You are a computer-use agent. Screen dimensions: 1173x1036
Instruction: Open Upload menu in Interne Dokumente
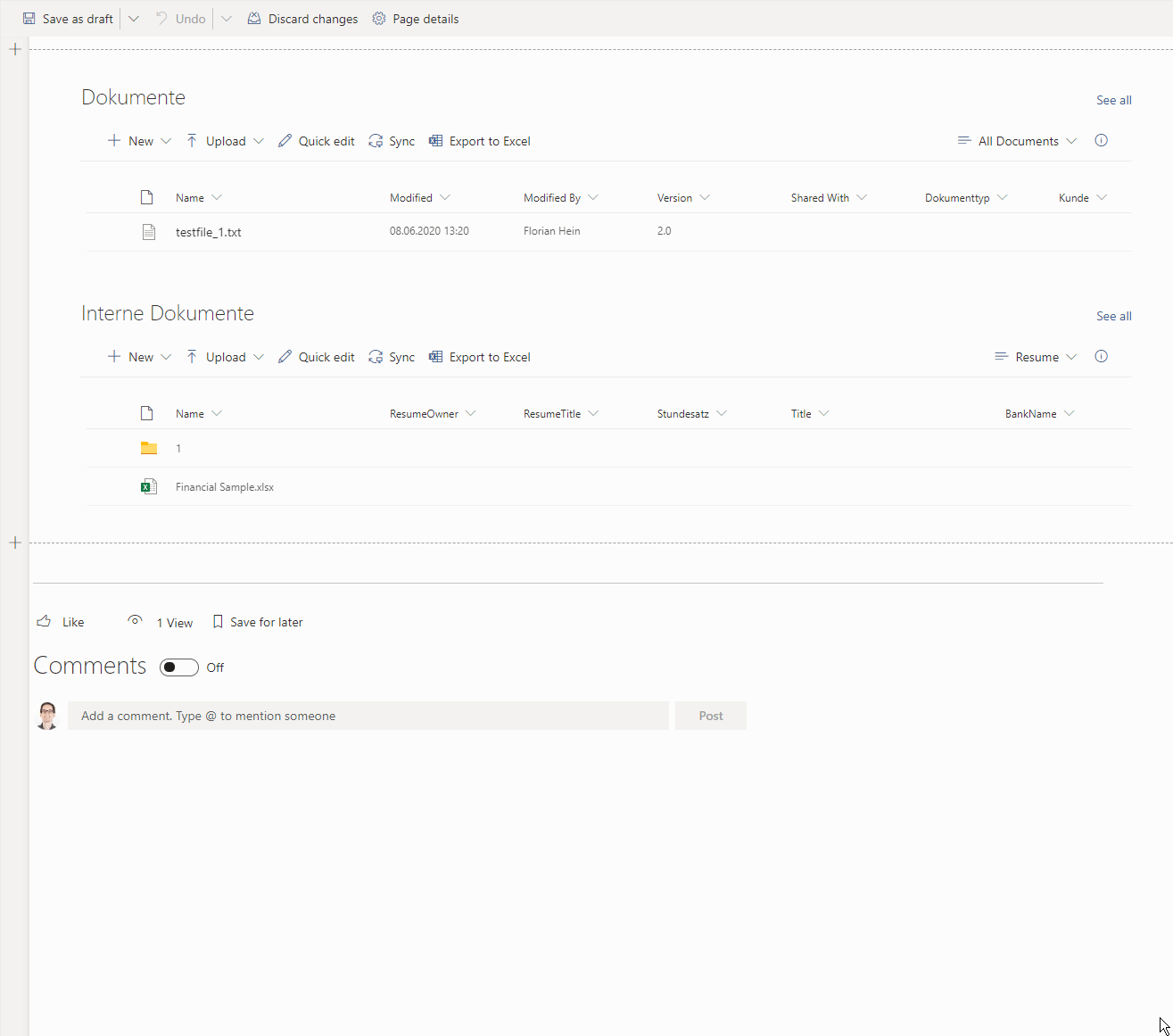(x=225, y=357)
